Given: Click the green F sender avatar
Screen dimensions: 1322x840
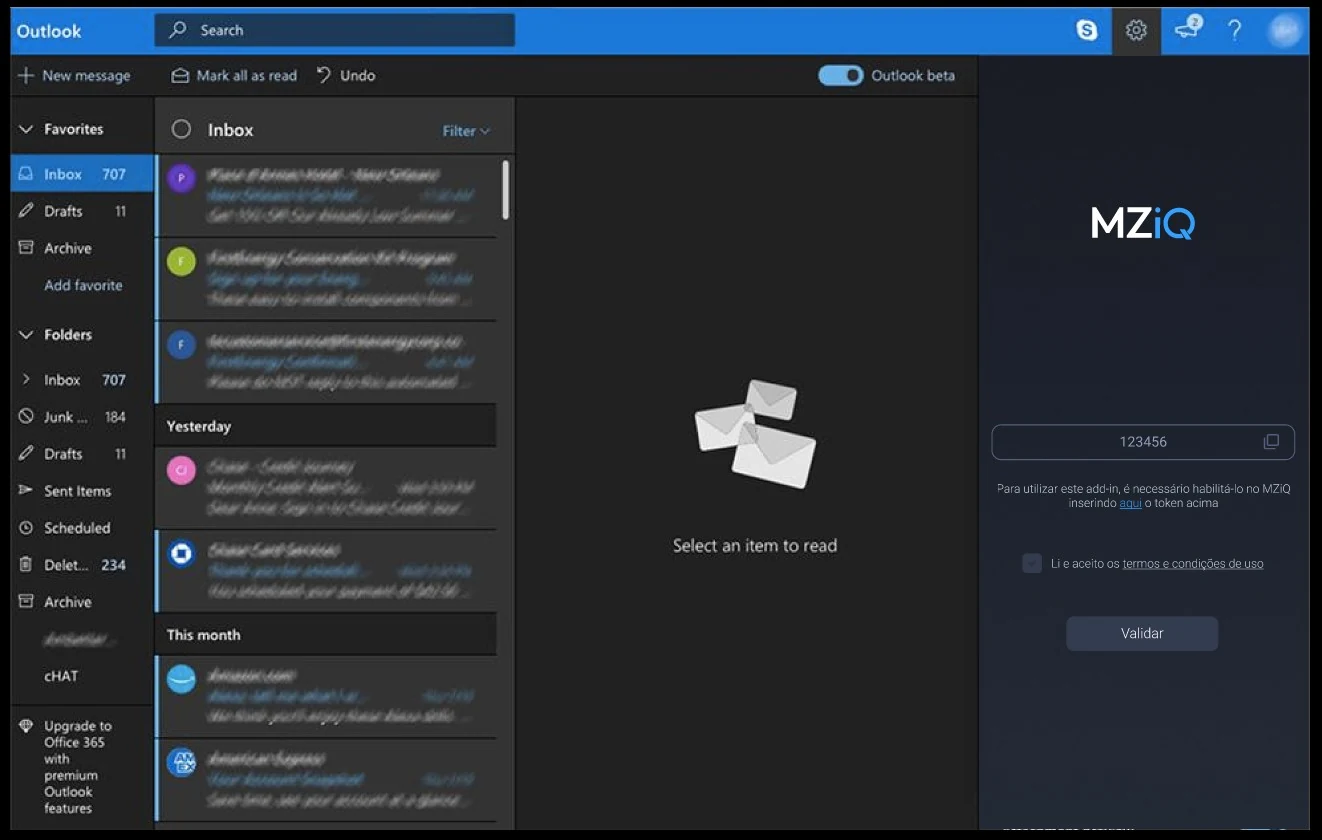Looking at the screenshot, I should [181, 263].
